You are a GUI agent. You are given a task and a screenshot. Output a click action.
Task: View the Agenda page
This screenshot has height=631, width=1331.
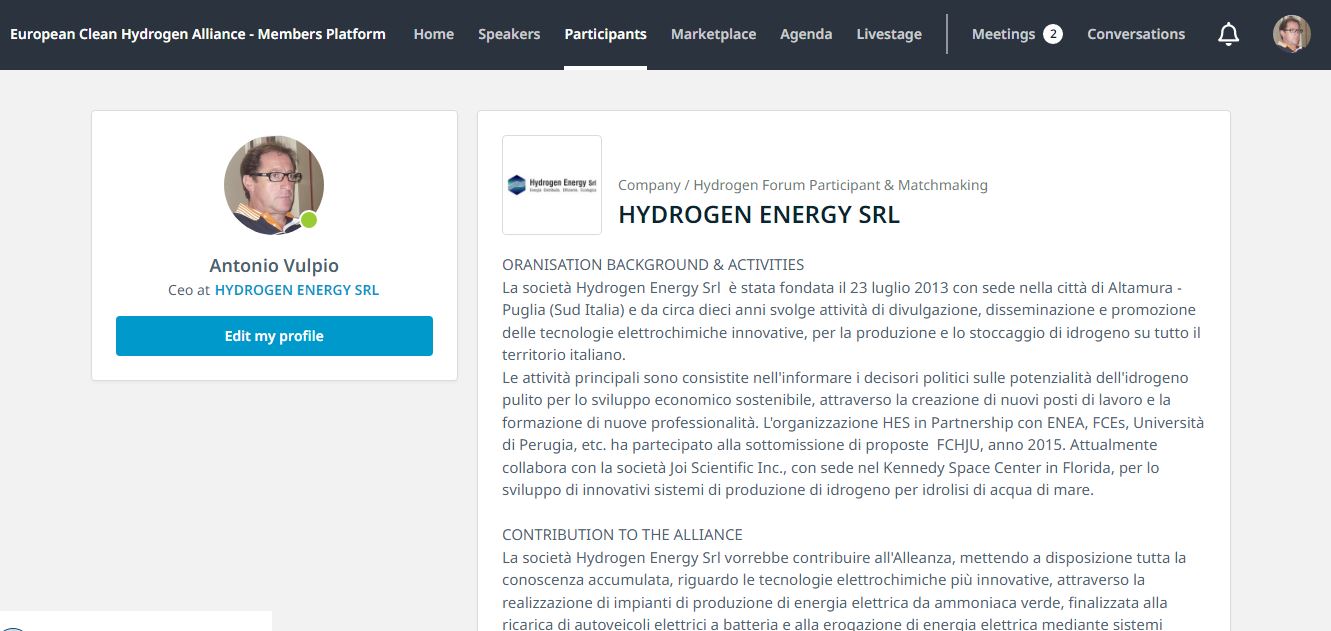point(806,34)
